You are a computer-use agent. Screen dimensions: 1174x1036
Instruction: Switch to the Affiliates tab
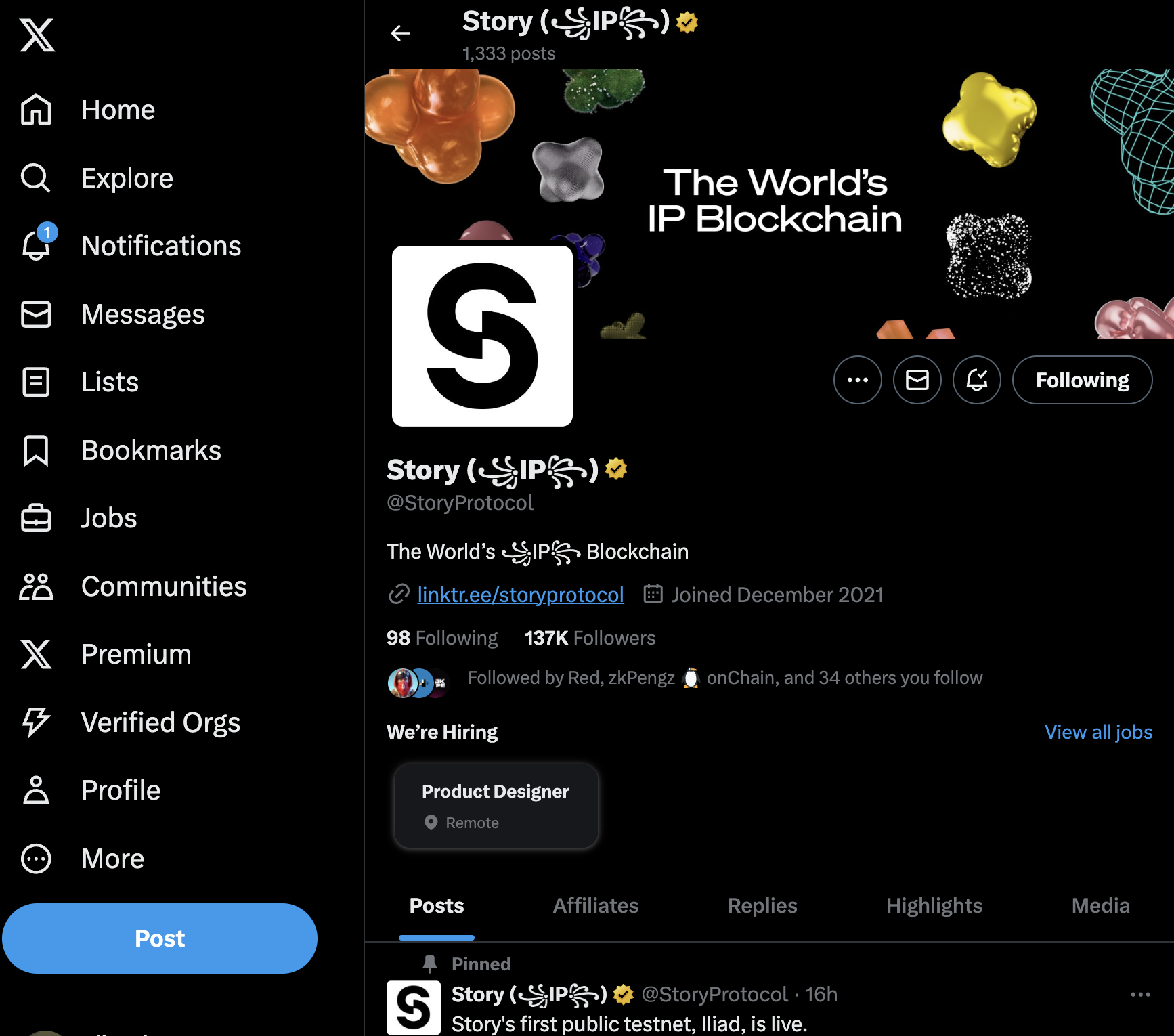pos(596,905)
